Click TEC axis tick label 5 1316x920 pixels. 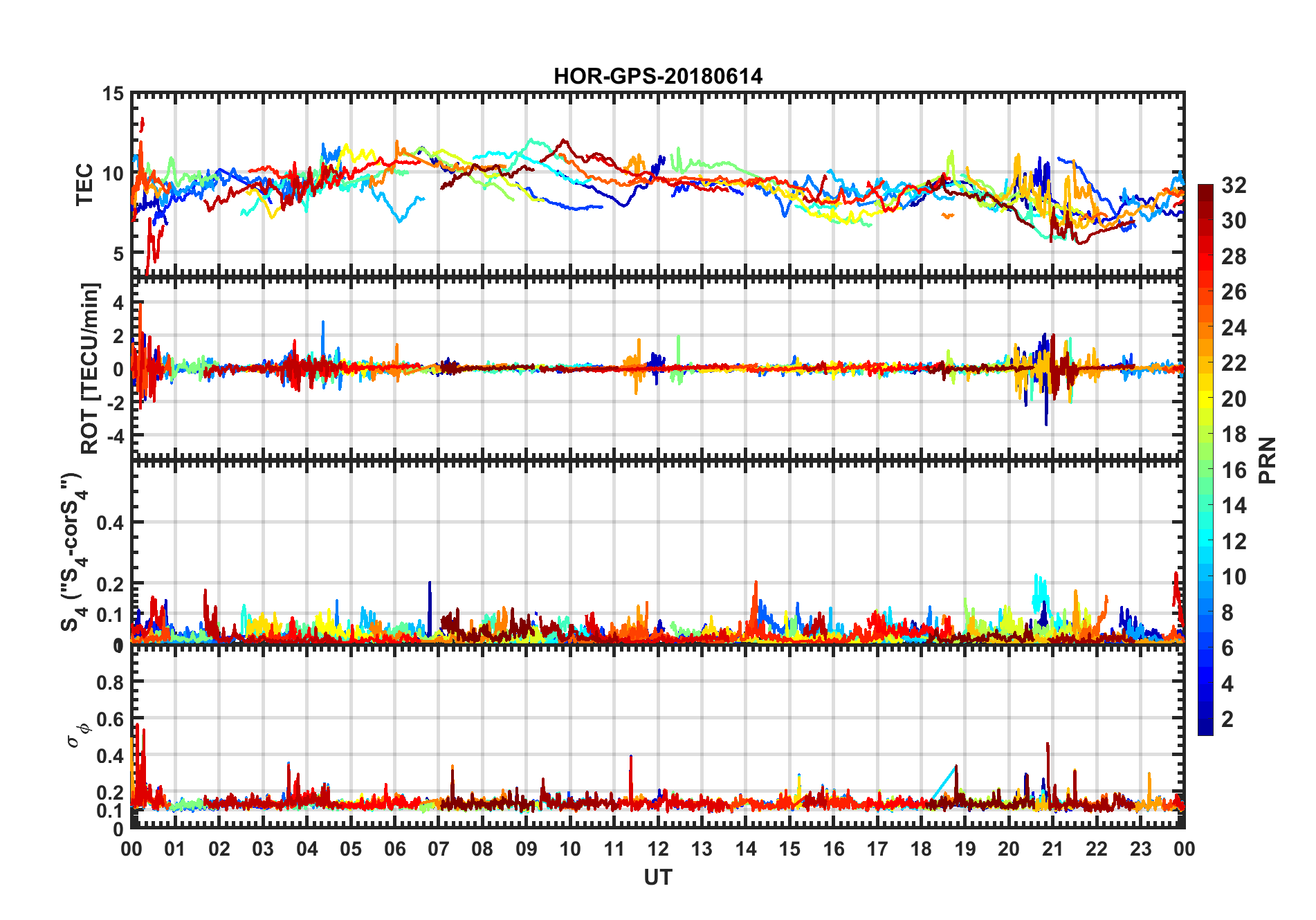coord(119,253)
